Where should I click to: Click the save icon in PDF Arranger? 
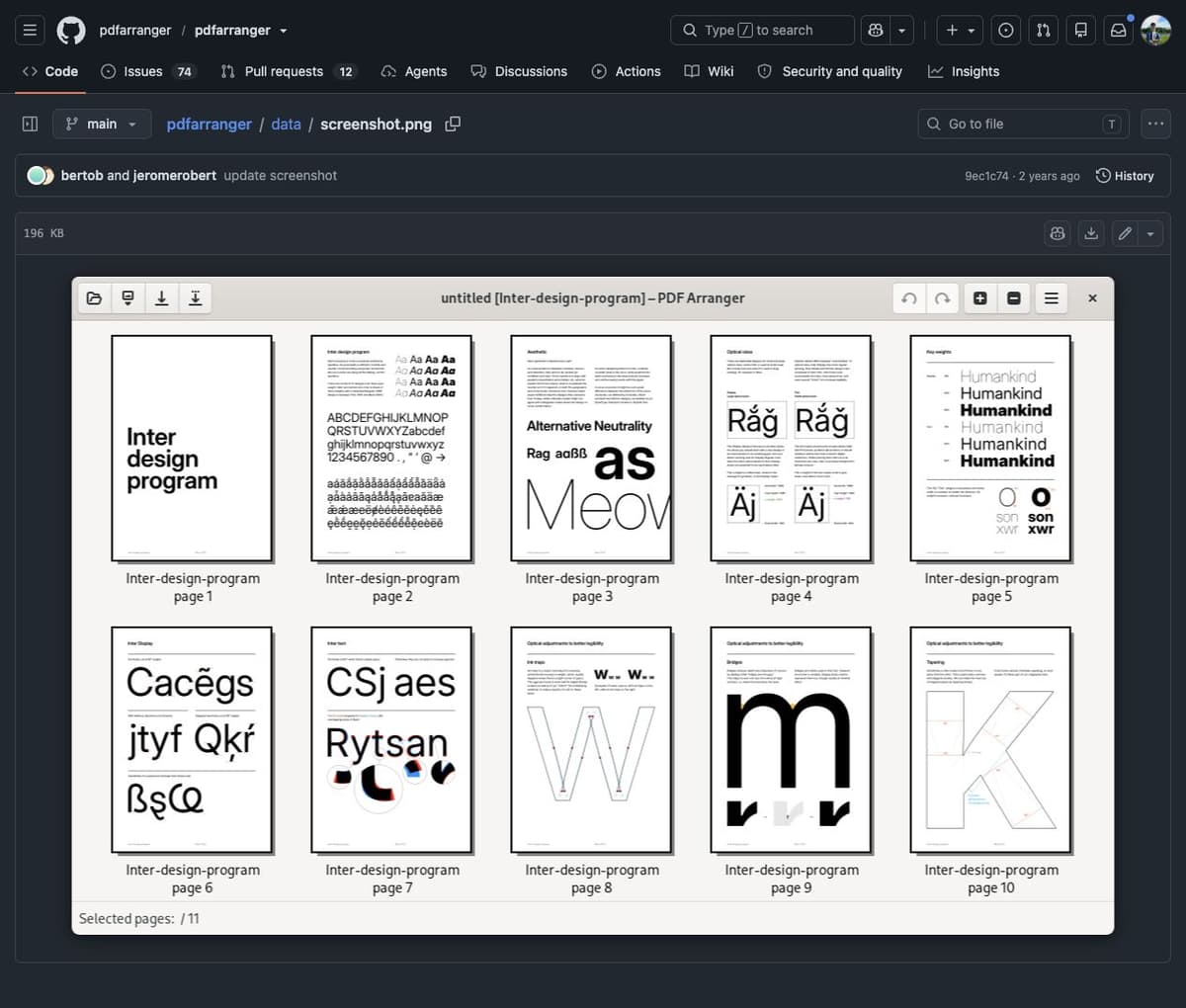[161, 297]
